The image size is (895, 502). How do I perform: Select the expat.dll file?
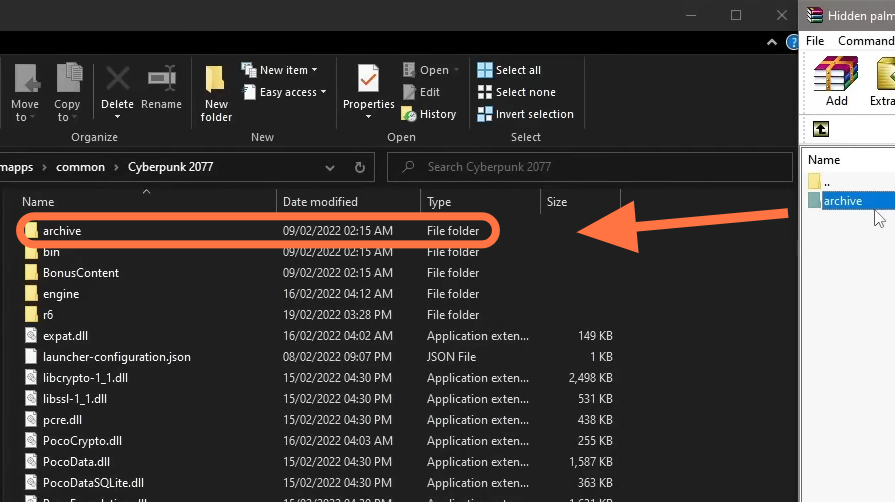317,336
